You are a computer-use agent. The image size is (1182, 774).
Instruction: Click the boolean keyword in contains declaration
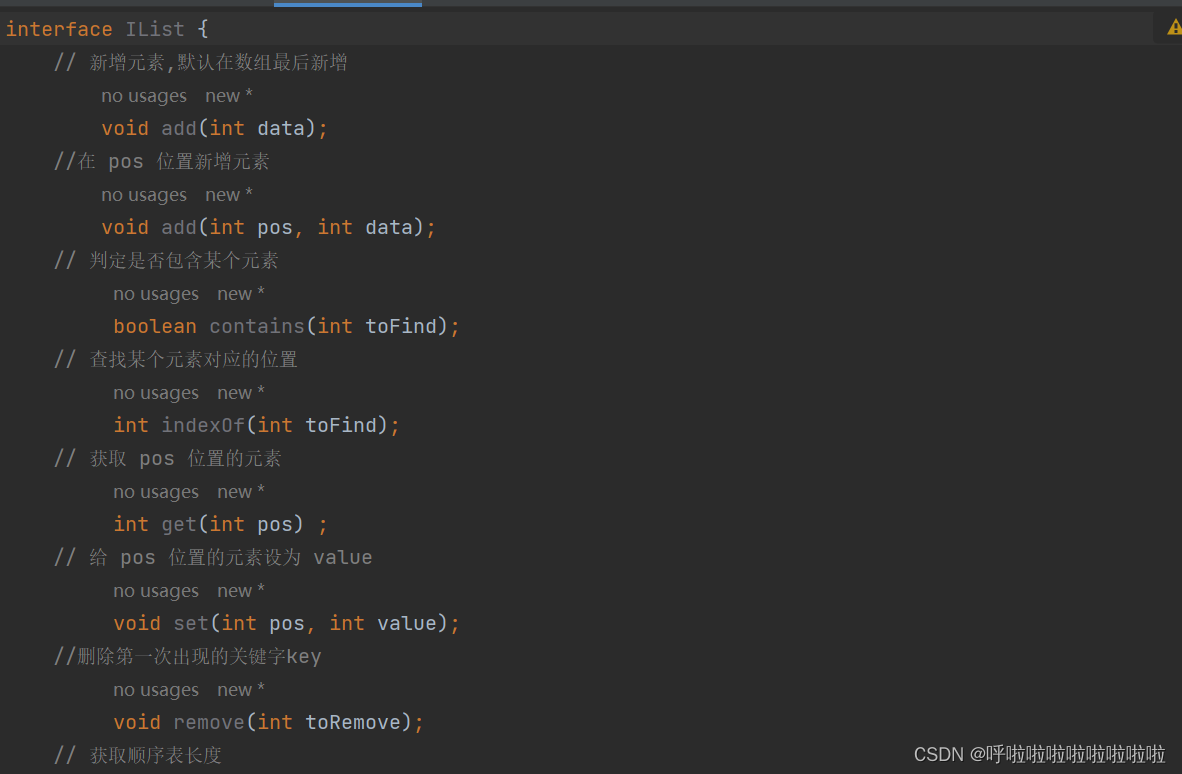coord(155,326)
